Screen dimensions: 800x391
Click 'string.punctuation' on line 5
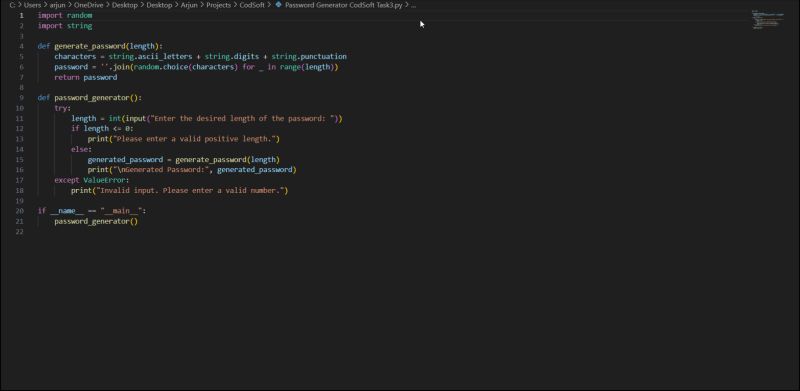pyautogui.click(x=309, y=56)
